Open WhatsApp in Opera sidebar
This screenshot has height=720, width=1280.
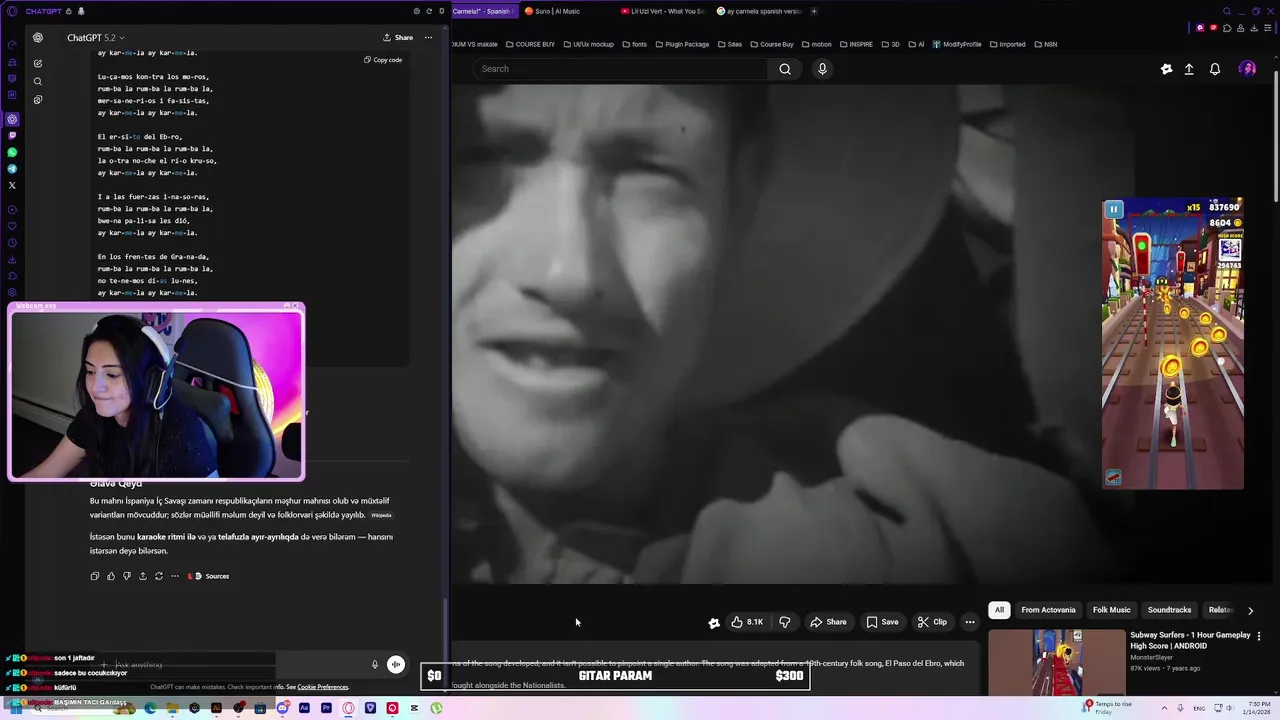point(12,152)
